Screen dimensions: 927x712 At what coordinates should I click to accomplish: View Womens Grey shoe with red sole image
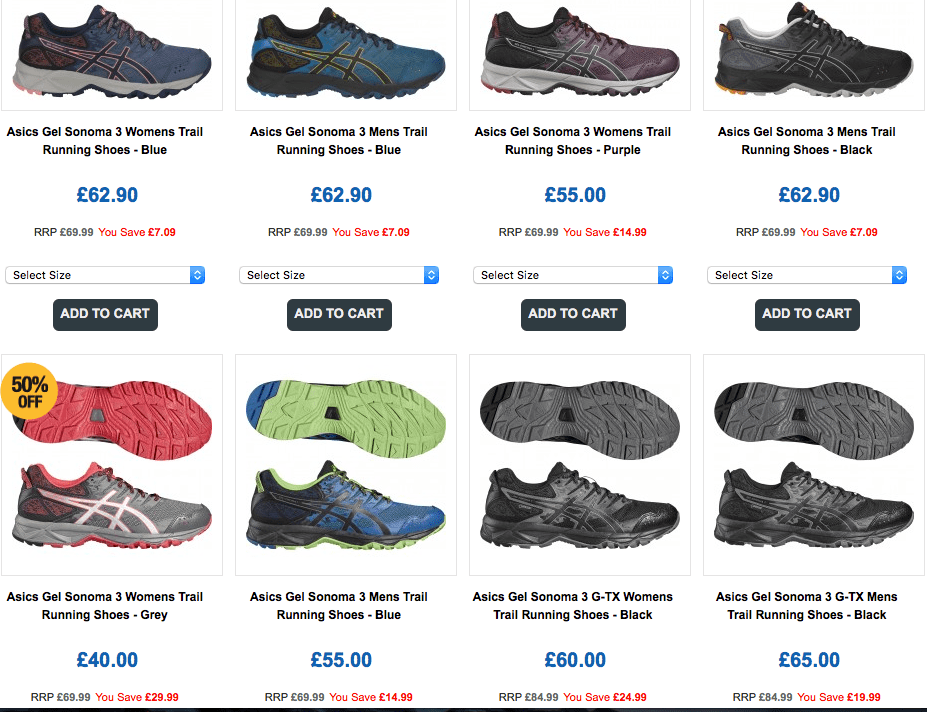coord(112,465)
